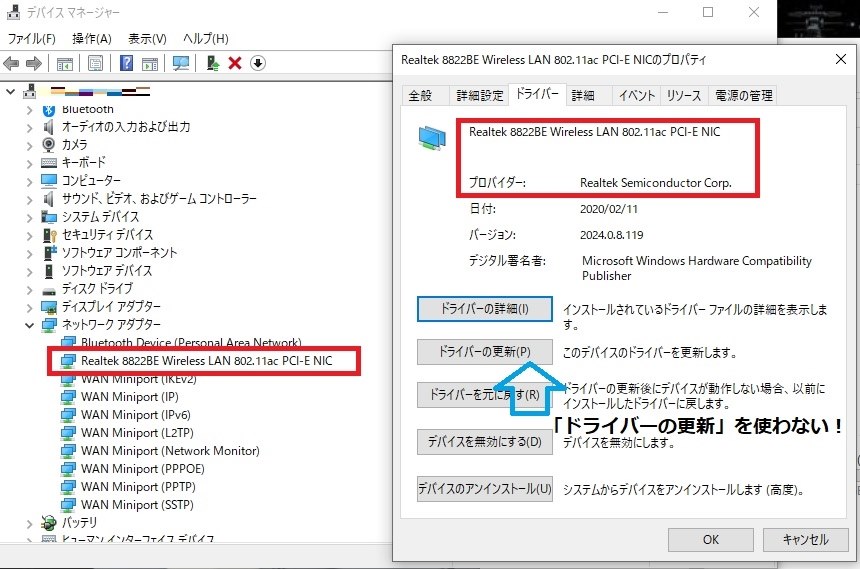
Task: Expand the Bluetooth device category
Action: coord(30,110)
